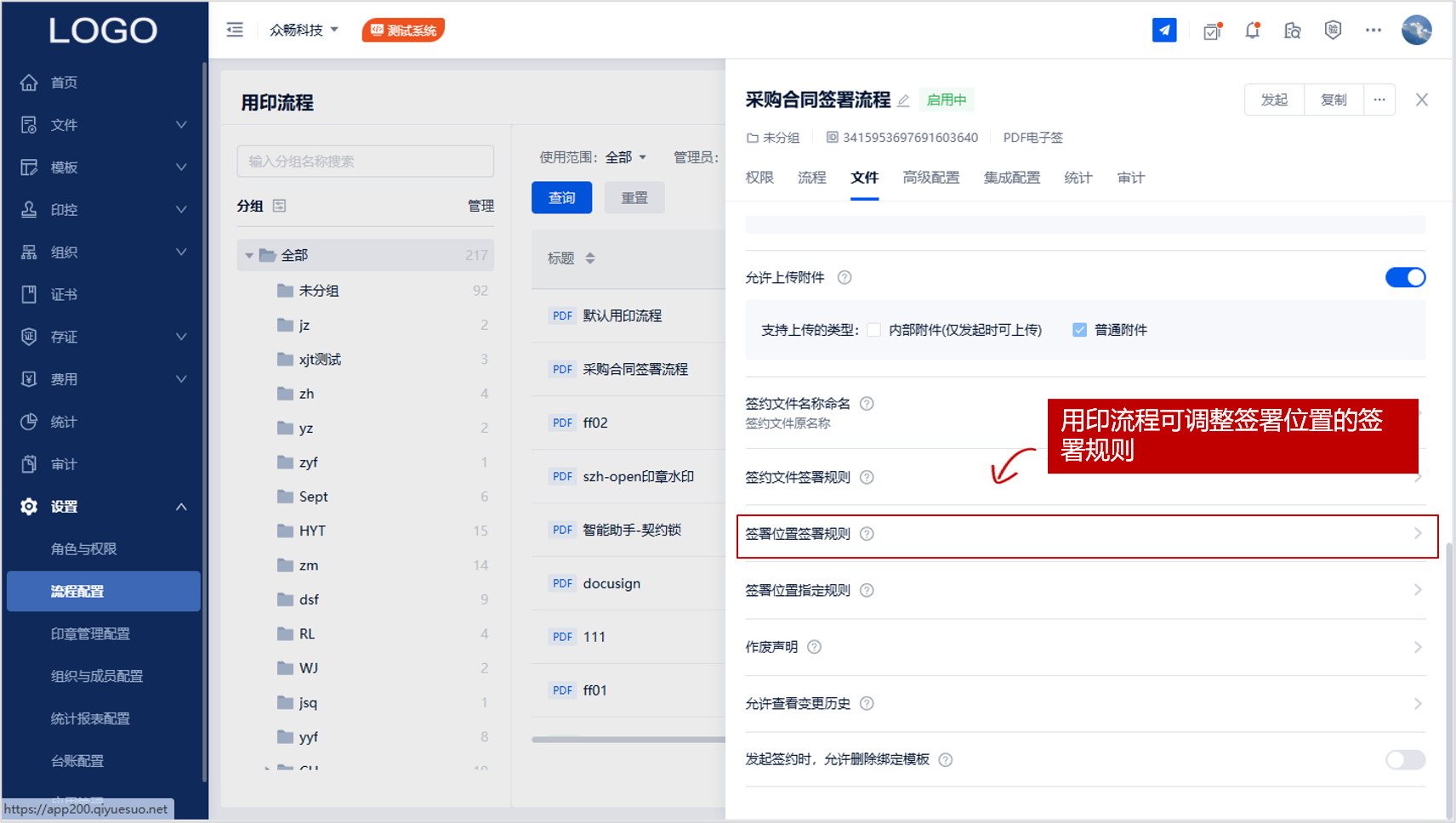Switch to the 高级配置 tab
Image resolution: width=1456 pixels, height=823 pixels.
930,178
